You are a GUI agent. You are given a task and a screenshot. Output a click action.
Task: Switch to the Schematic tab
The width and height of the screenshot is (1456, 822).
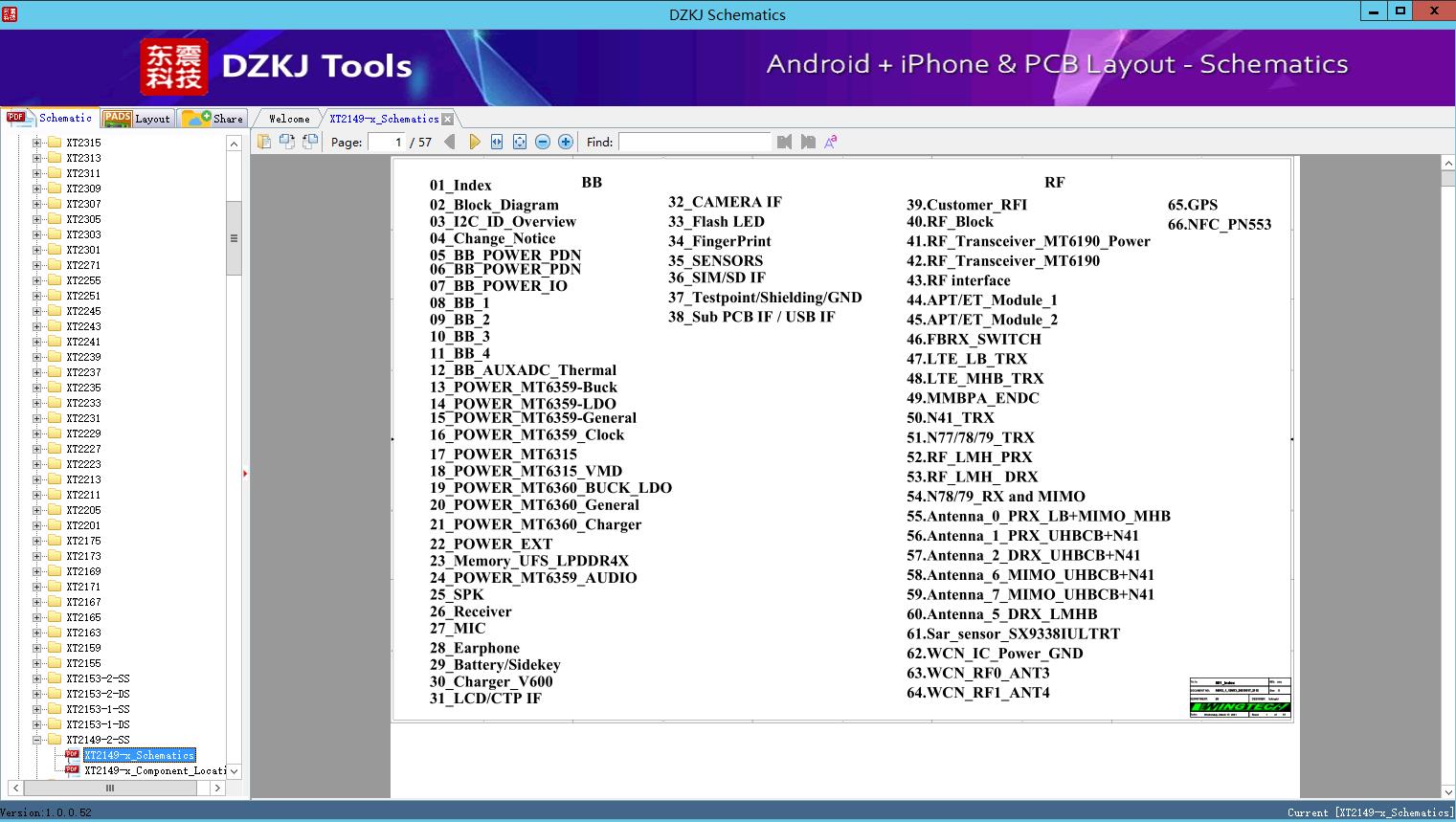point(50,118)
